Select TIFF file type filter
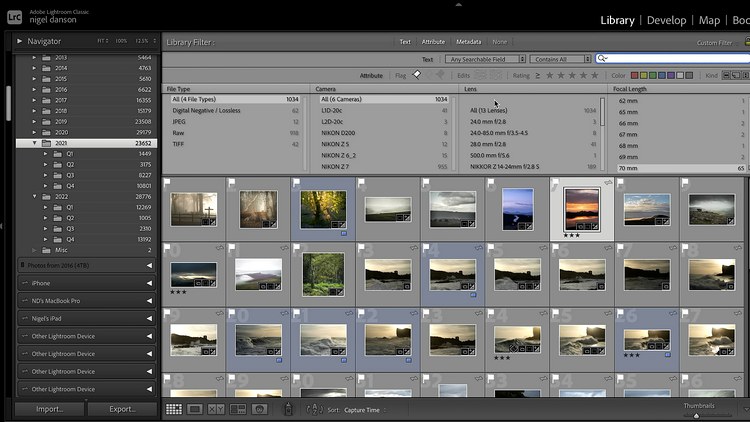Screen dimensions: 750x422 click(235, 144)
